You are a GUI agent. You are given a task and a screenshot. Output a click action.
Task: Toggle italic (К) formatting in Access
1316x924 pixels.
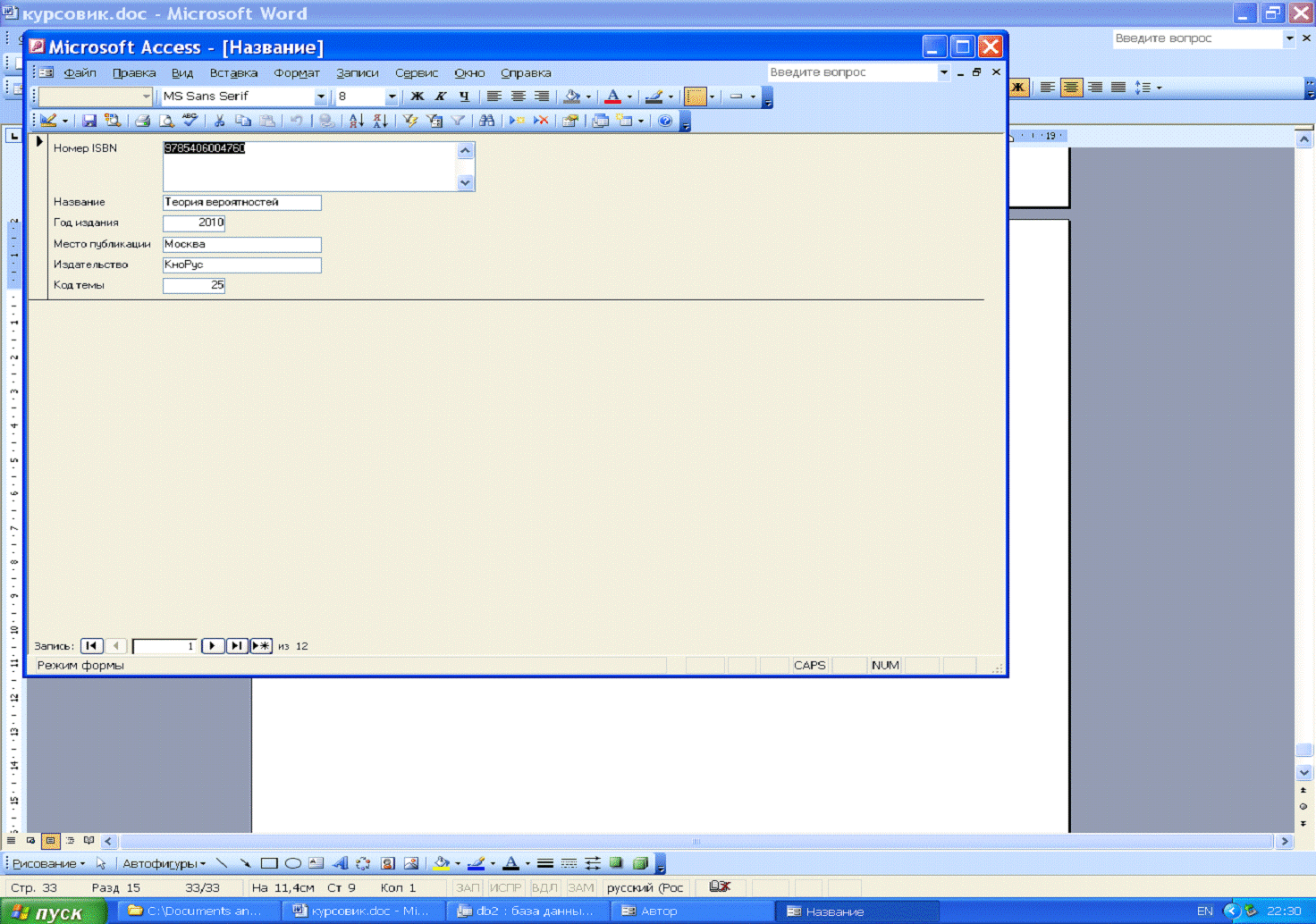tap(440, 97)
